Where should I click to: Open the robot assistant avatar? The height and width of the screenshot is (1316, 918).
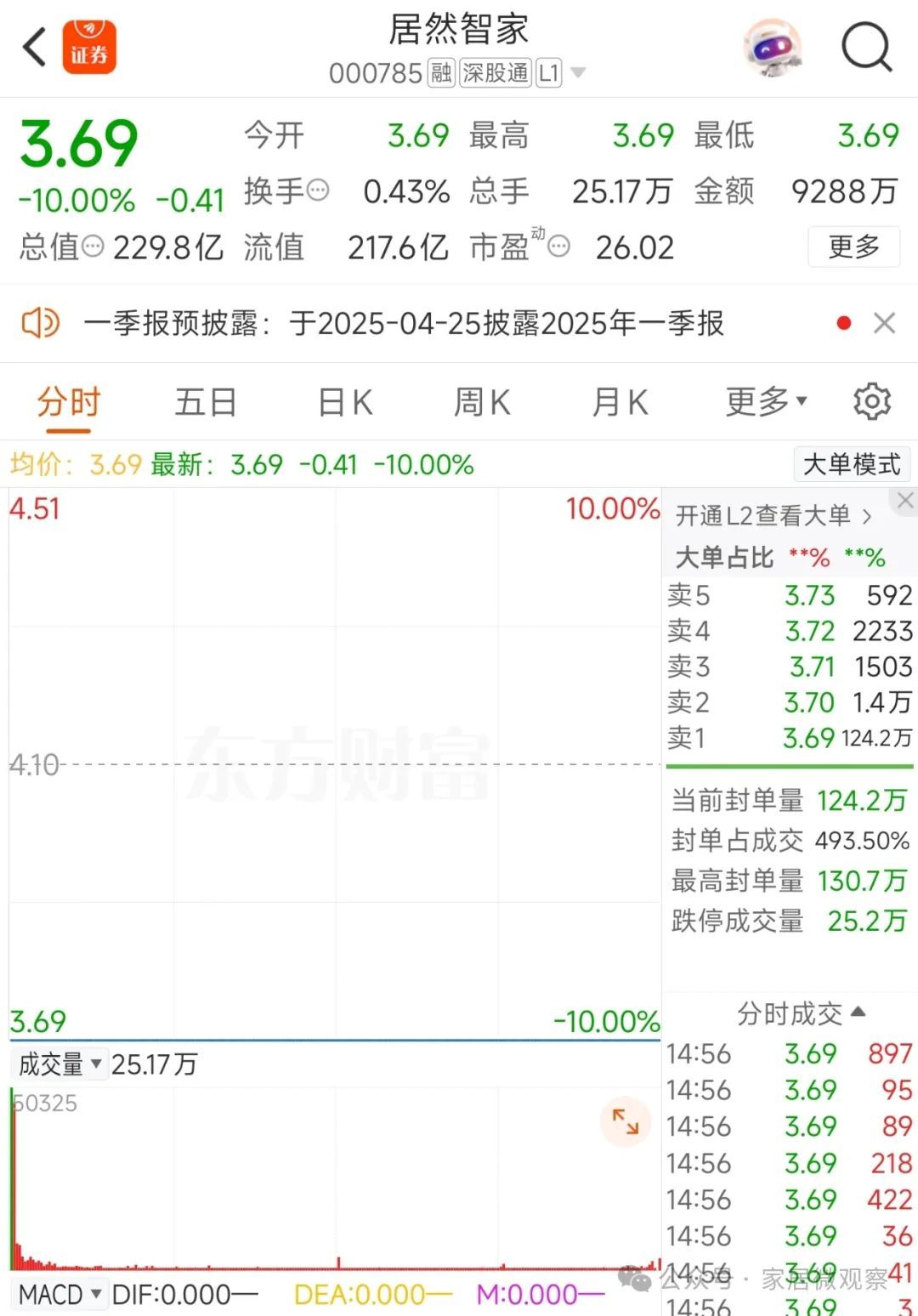tap(772, 48)
